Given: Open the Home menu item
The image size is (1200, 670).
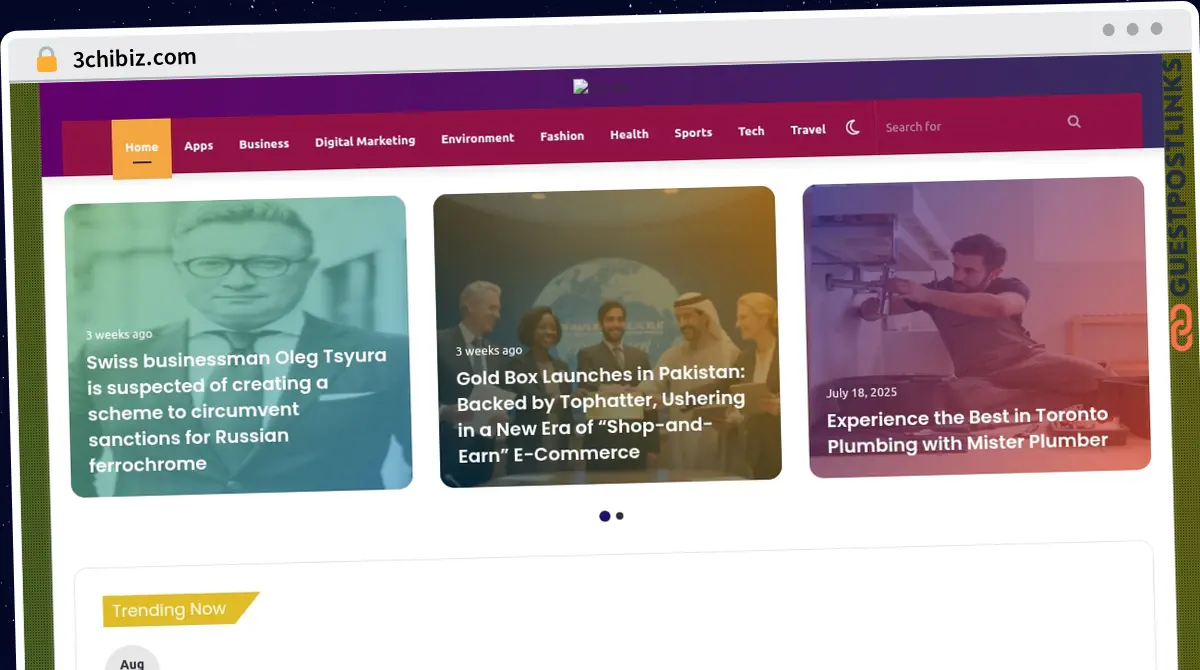Looking at the screenshot, I should pyautogui.click(x=141, y=148).
